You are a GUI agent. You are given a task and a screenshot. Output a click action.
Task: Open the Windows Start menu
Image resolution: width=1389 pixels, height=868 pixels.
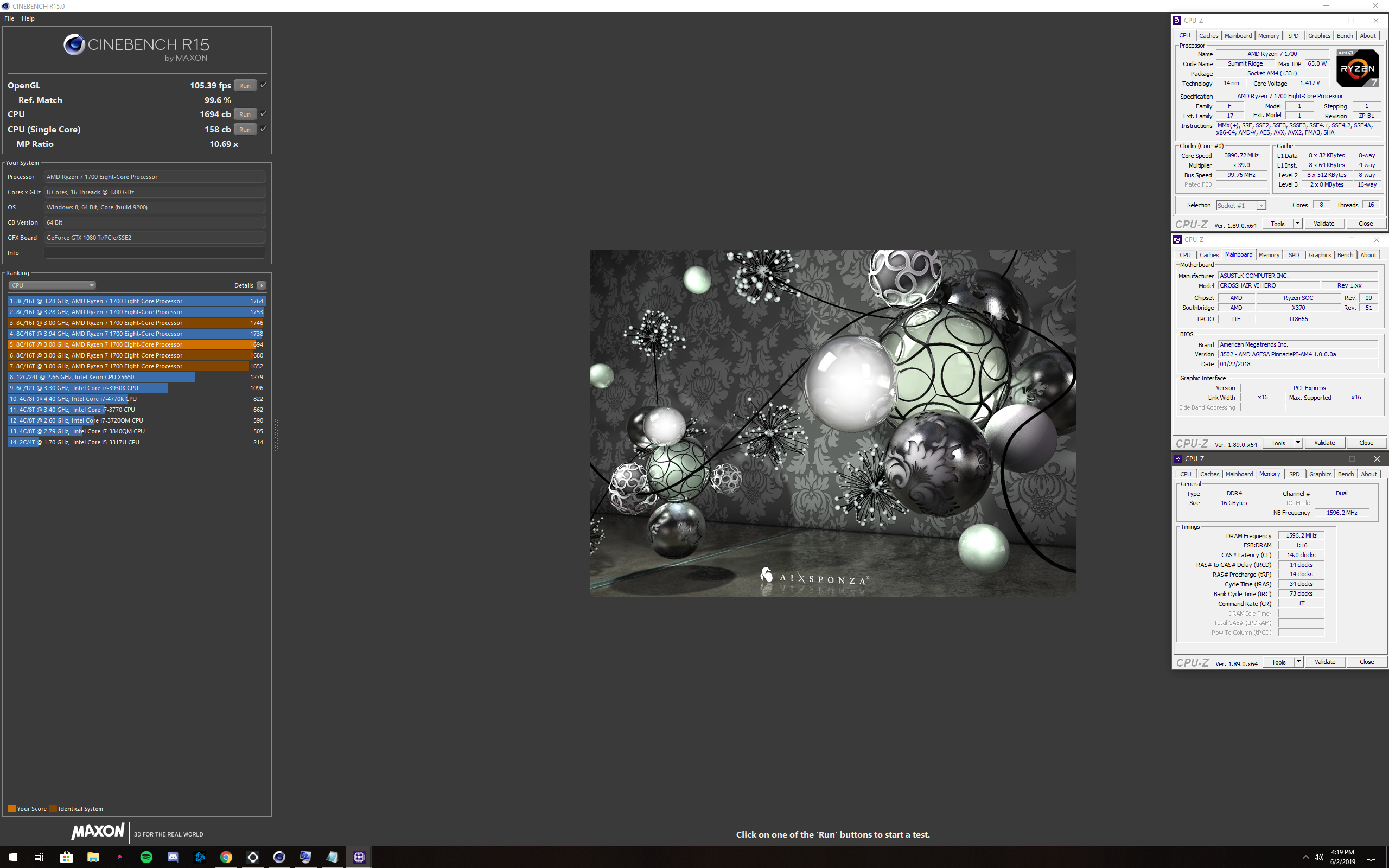coord(12,857)
